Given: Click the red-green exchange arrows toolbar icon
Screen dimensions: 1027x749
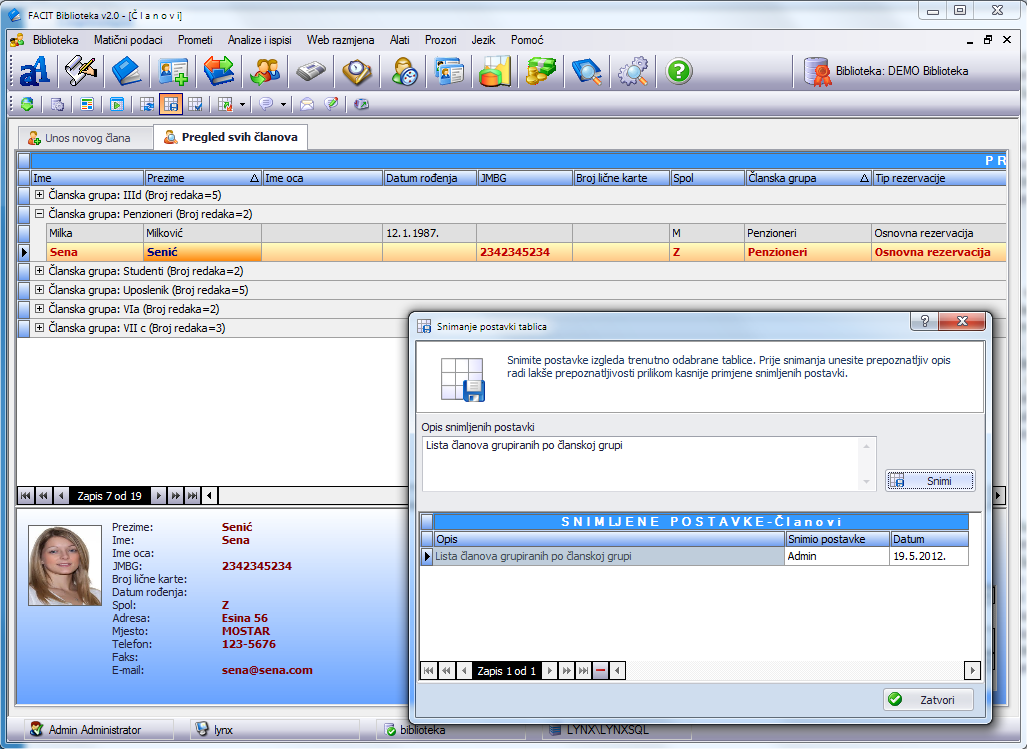Looking at the screenshot, I should click(218, 71).
